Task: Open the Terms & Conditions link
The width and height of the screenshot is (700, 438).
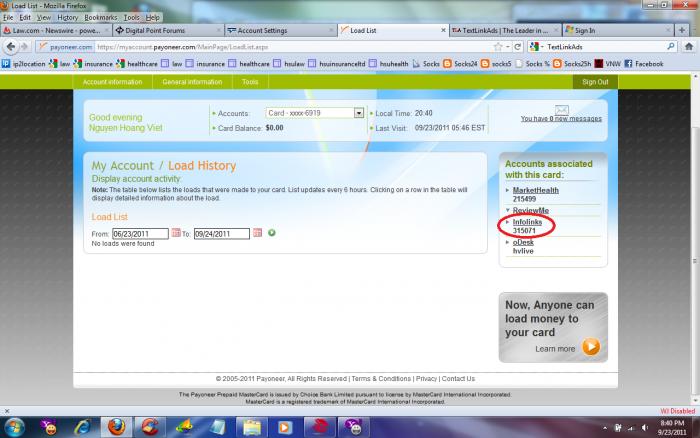Action: coord(381,379)
